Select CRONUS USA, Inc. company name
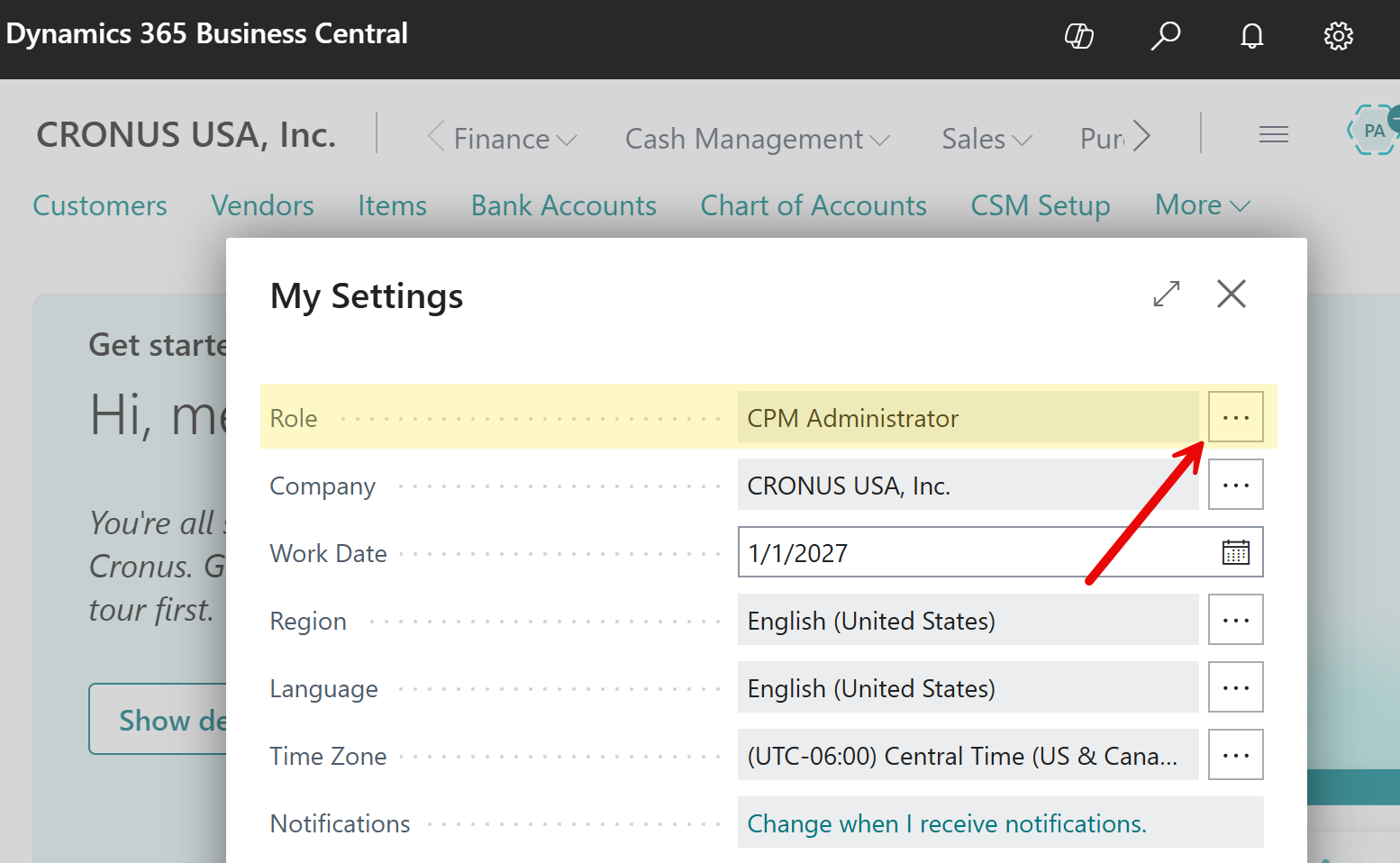 (x=186, y=134)
